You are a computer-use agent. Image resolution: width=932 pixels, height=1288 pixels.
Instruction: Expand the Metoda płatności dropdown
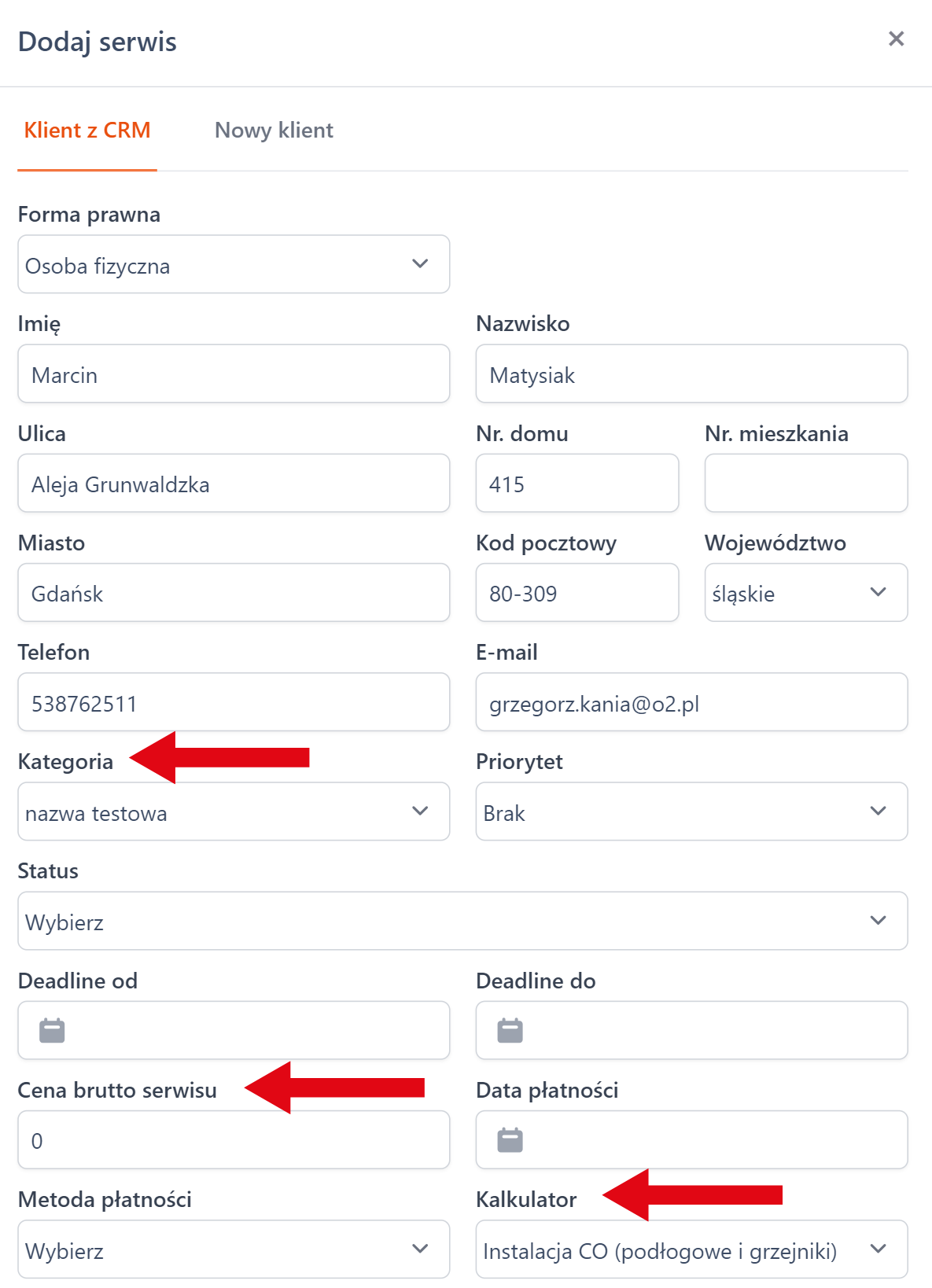[x=234, y=1249]
